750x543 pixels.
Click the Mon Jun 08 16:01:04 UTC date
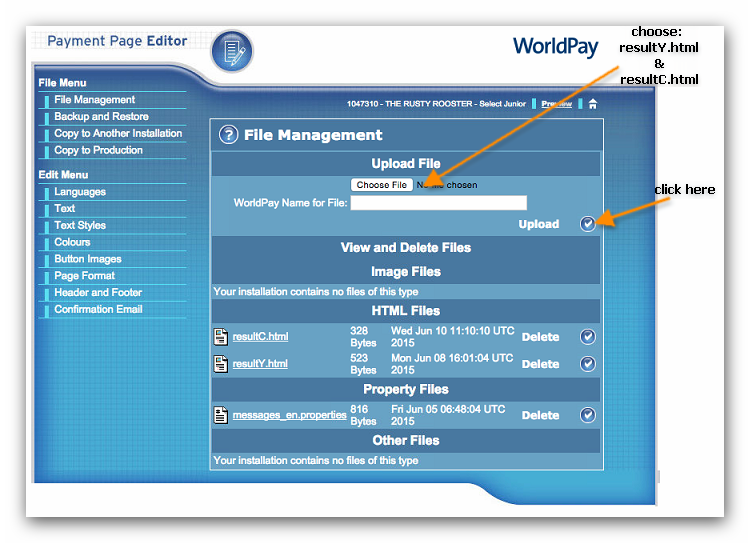[x=452, y=364]
